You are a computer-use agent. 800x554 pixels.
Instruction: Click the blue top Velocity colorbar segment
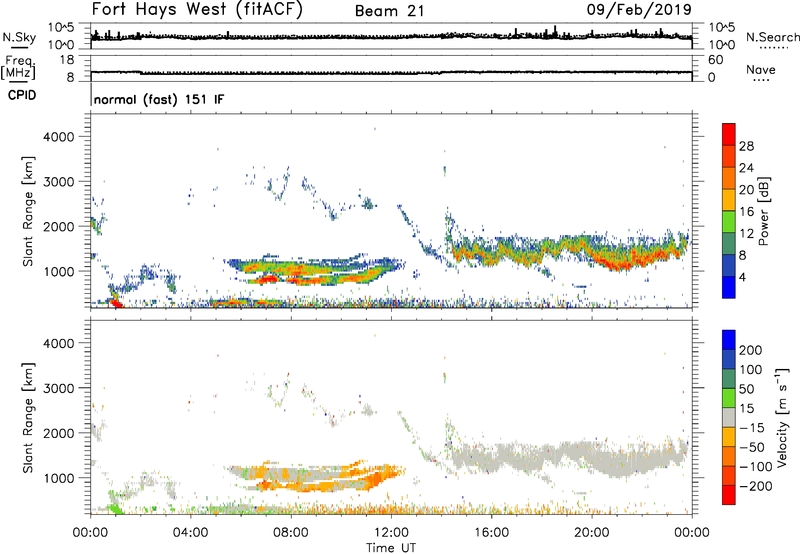pos(729,340)
